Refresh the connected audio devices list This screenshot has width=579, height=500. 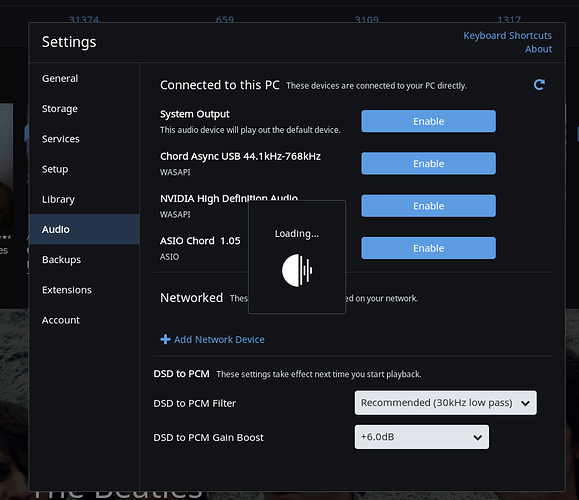coord(539,85)
